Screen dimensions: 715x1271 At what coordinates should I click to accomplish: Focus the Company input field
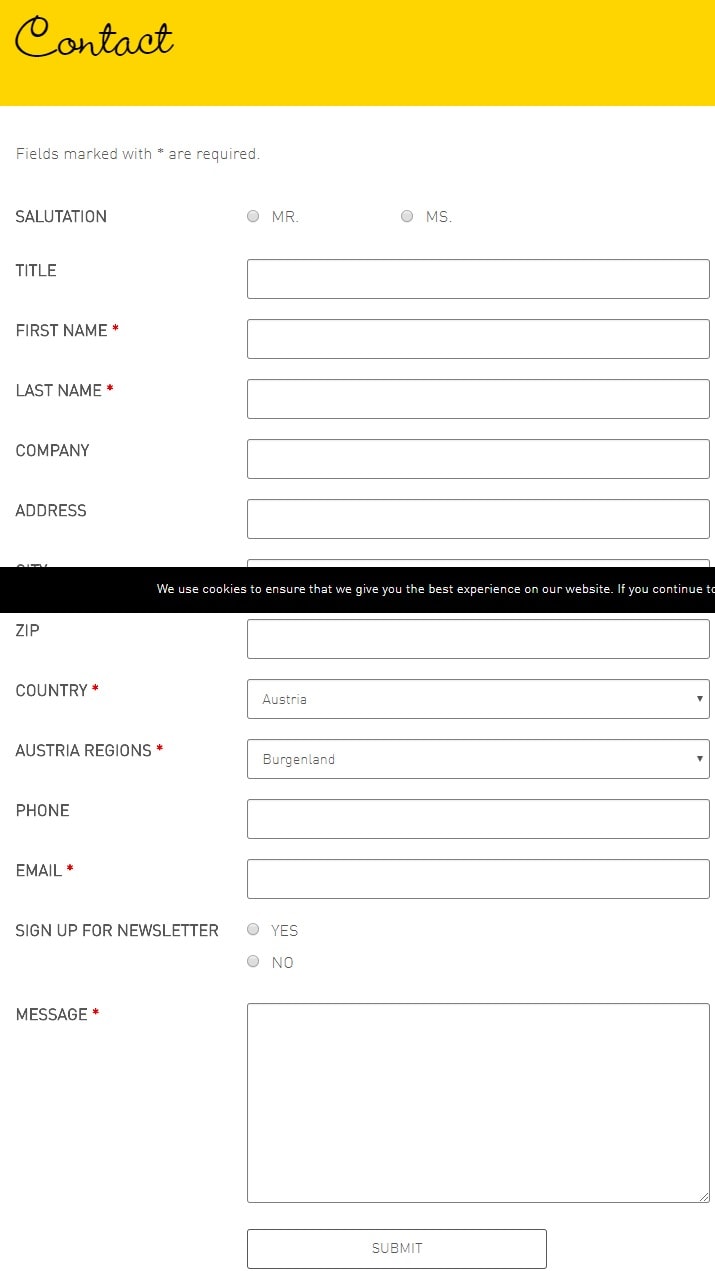(478, 459)
